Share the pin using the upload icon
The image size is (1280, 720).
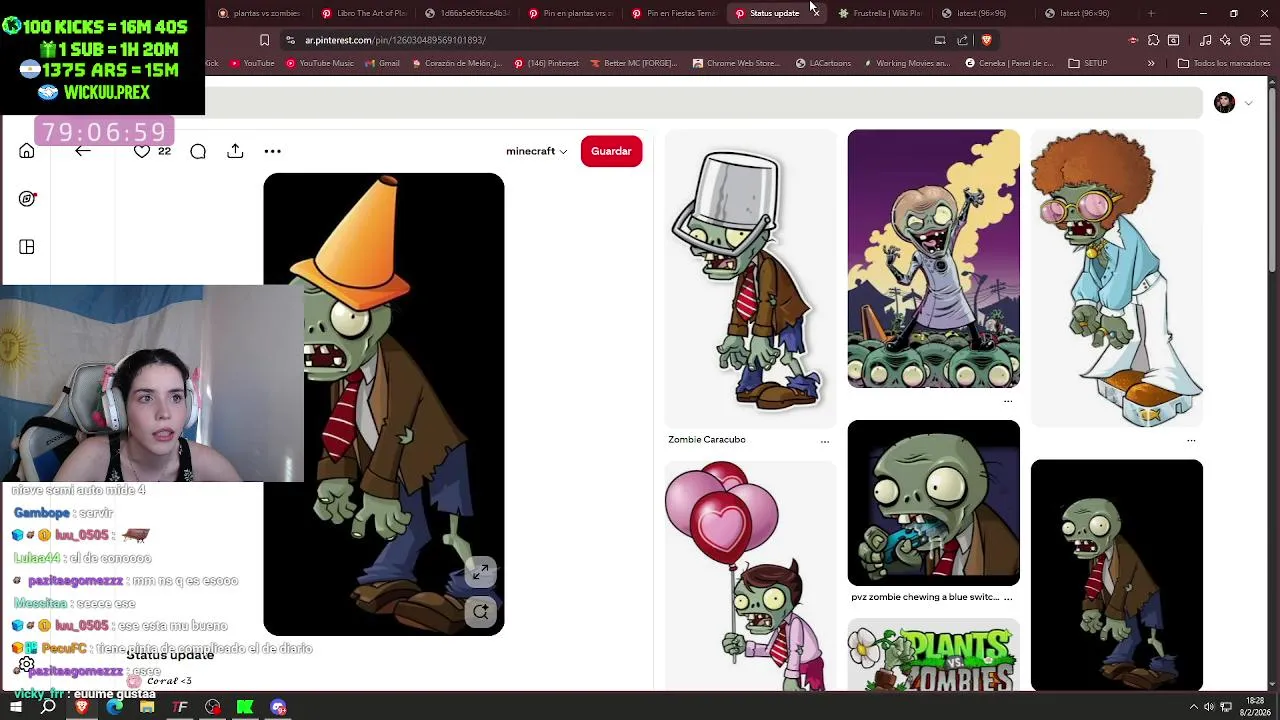[x=235, y=151]
